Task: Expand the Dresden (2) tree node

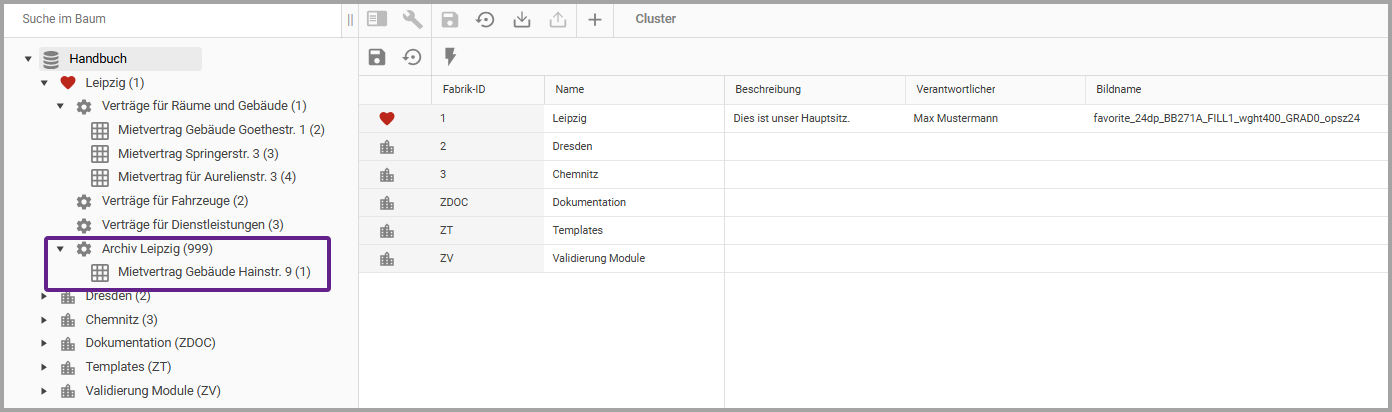Action: (44, 296)
